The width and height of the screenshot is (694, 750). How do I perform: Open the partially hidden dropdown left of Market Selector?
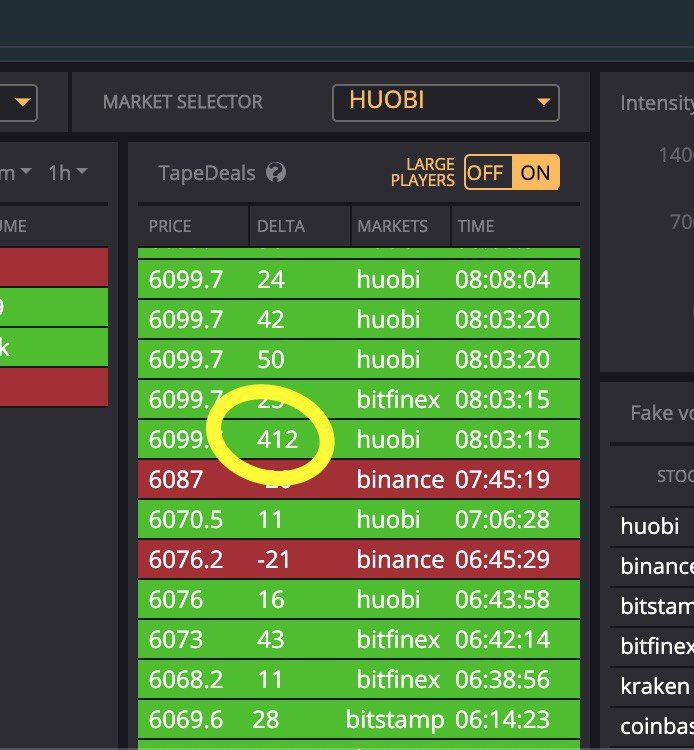pos(18,102)
